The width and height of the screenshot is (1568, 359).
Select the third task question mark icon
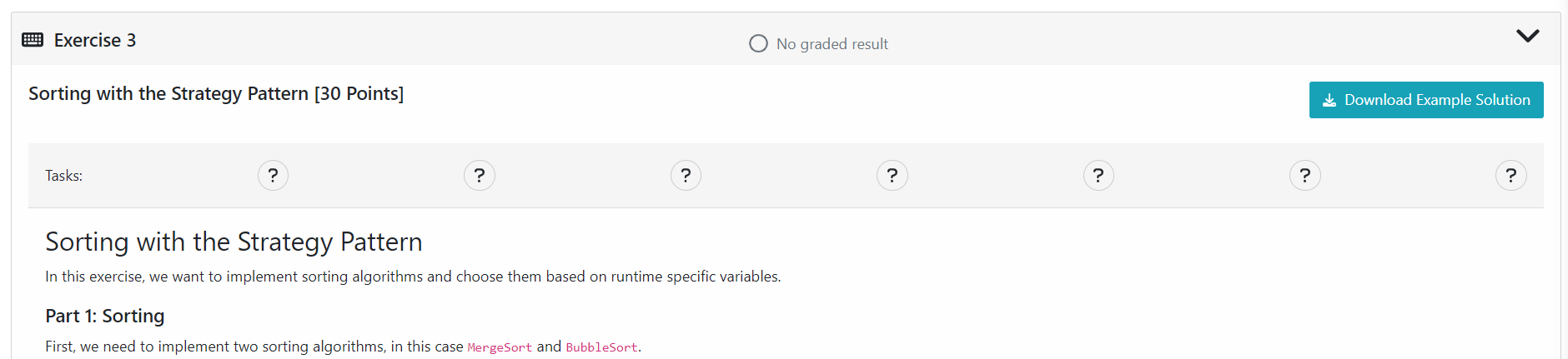pyautogui.click(x=686, y=176)
